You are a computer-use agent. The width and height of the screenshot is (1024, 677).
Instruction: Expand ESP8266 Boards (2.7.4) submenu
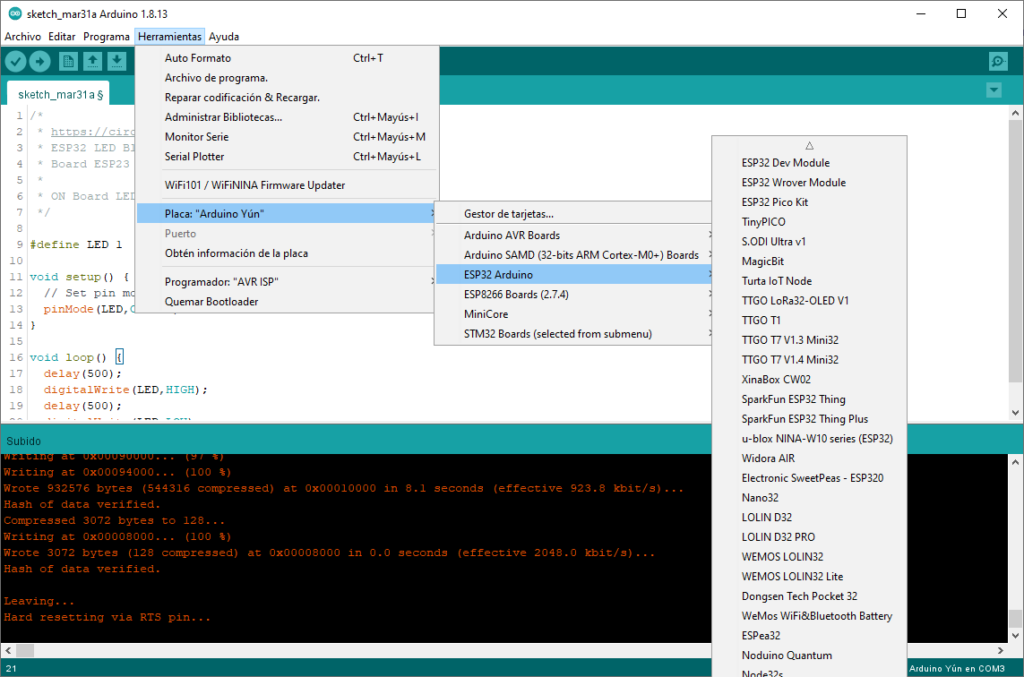tap(573, 294)
